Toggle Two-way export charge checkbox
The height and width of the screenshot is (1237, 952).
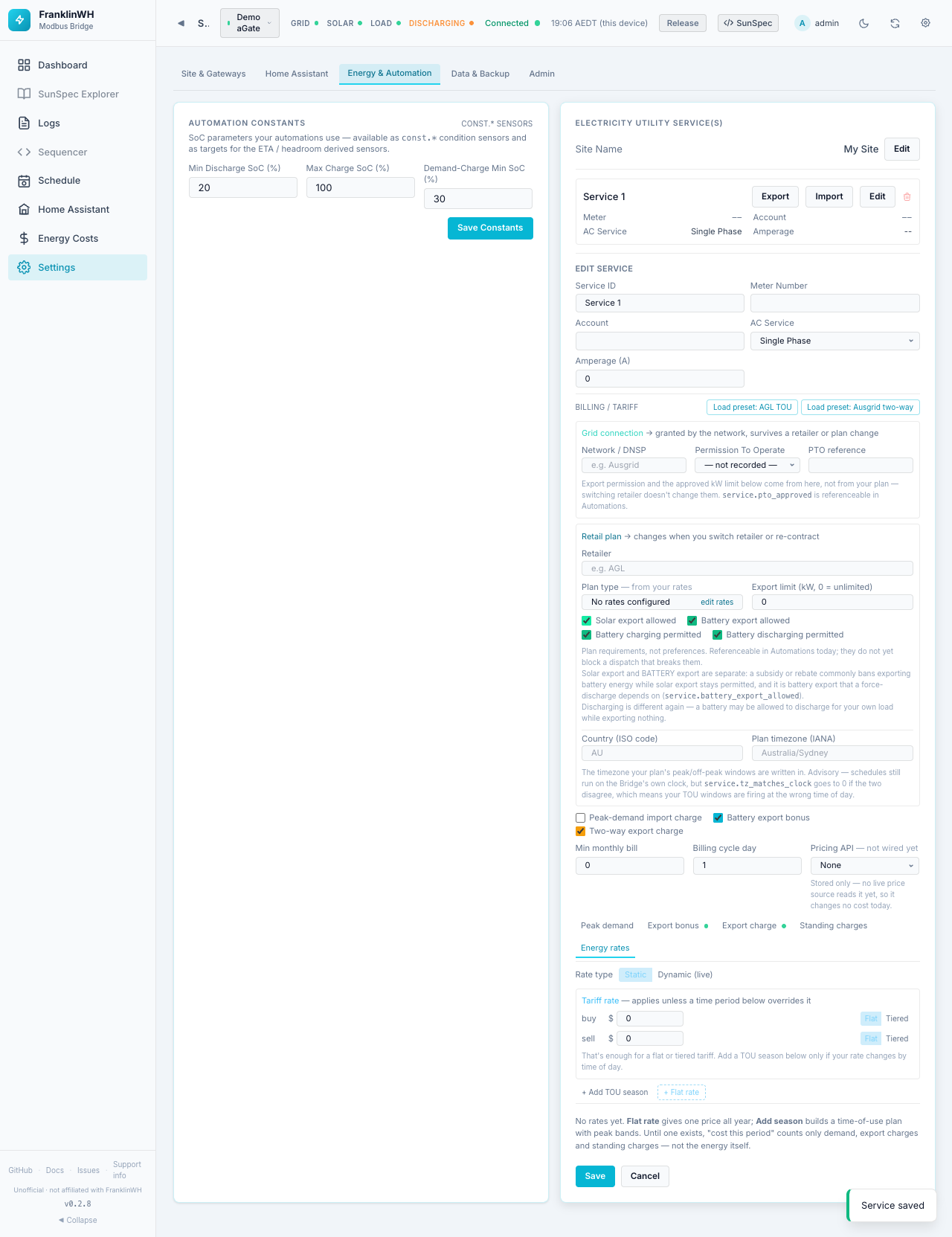580,831
